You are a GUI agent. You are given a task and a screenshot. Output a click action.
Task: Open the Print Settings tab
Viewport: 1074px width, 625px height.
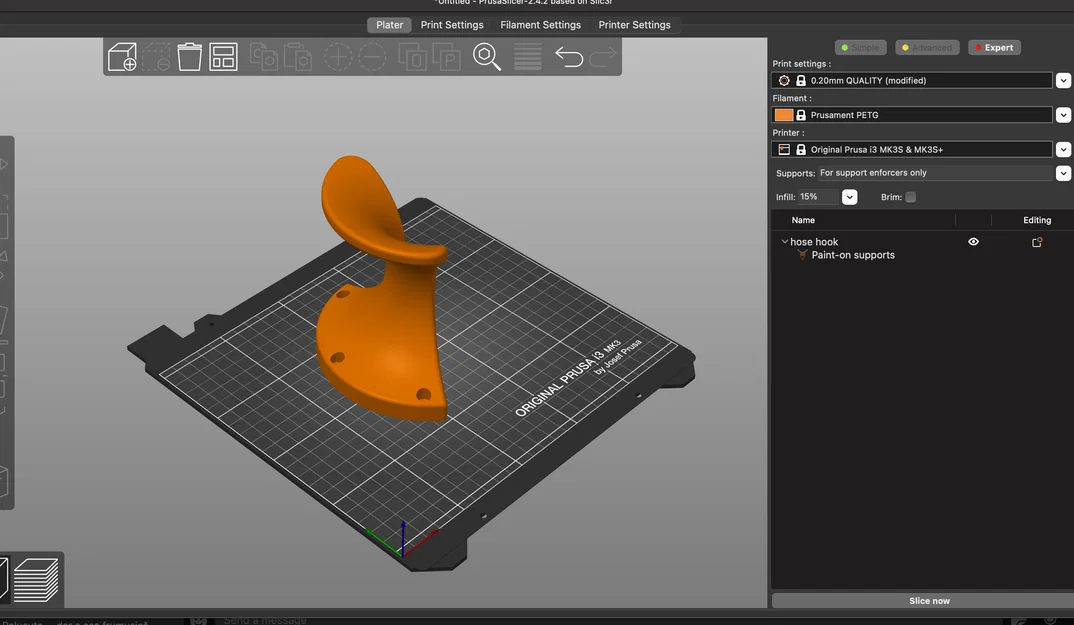tap(452, 25)
